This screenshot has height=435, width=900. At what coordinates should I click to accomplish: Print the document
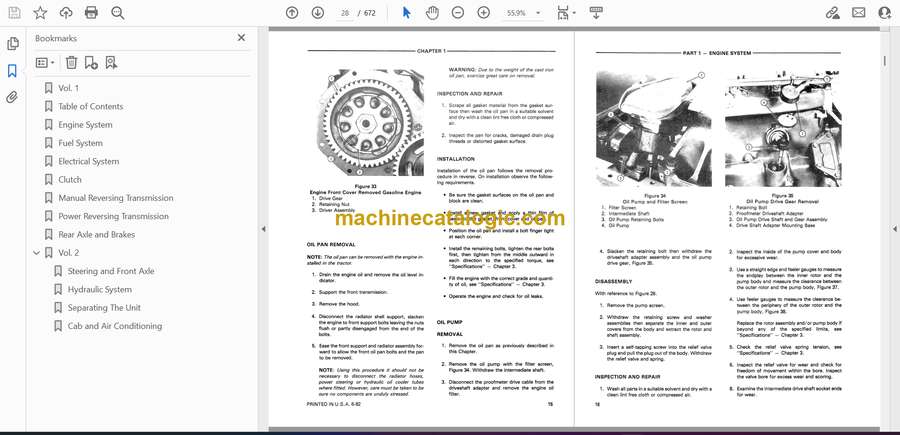tap(91, 13)
